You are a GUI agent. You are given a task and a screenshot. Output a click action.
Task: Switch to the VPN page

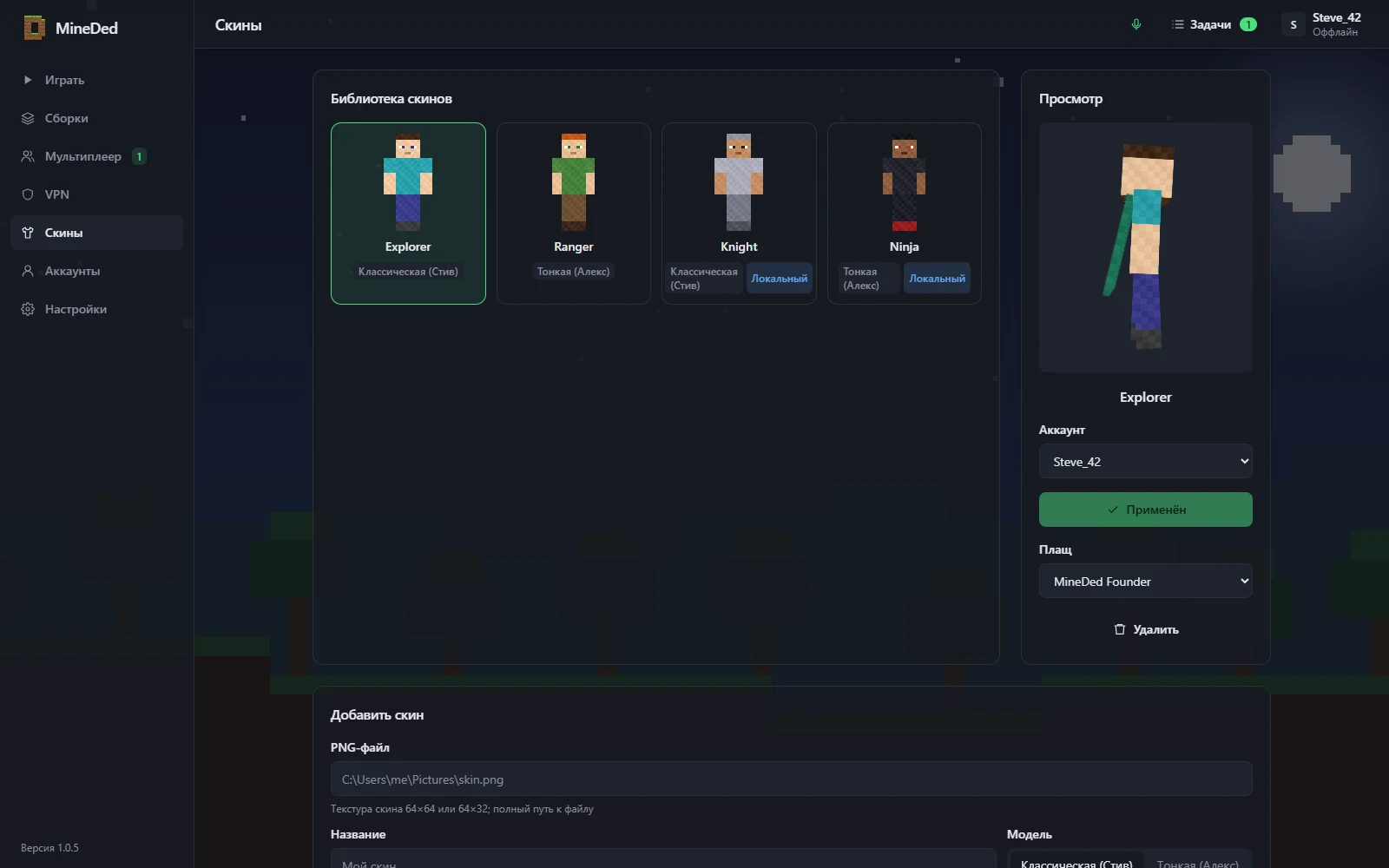click(x=96, y=194)
